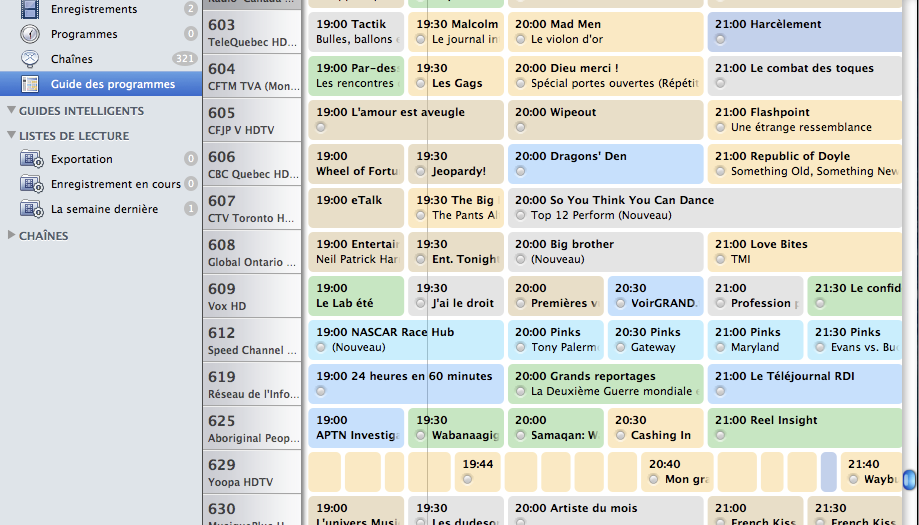919x525 pixels.
Task: Toggle recording for 20:00 Wipeout
Action: (521, 128)
